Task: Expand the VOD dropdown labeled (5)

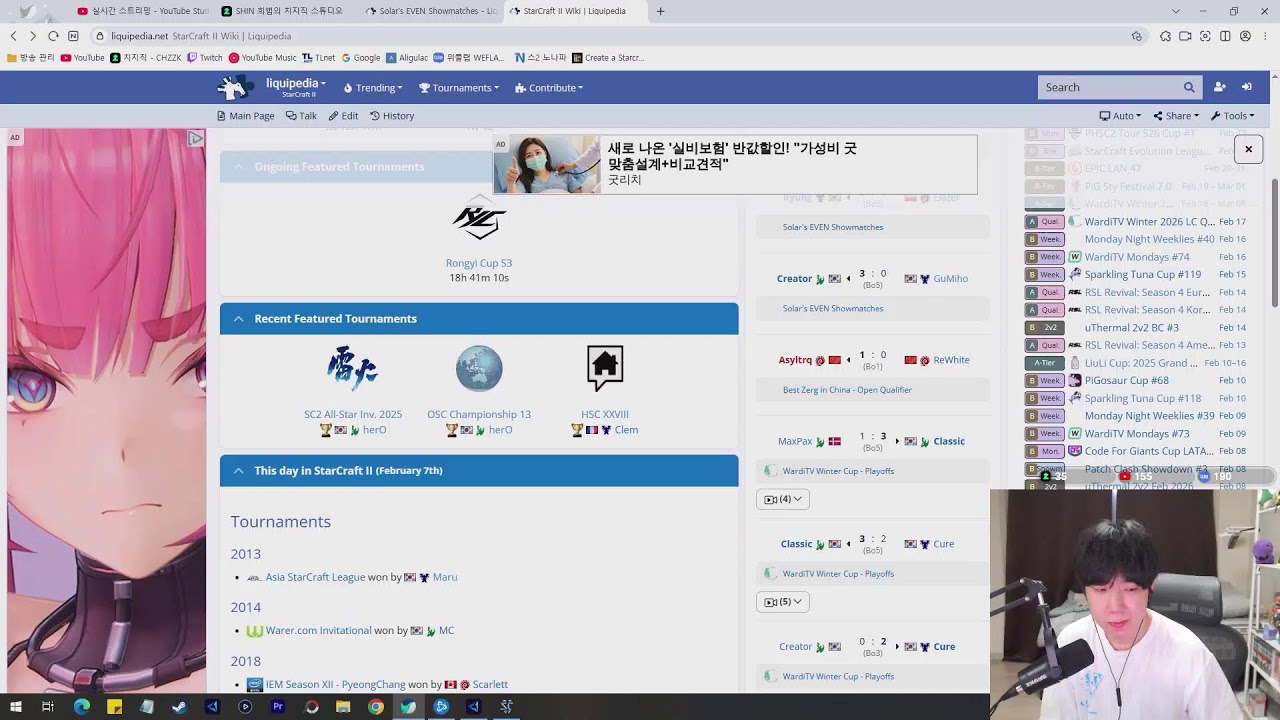Action: pyautogui.click(x=783, y=602)
